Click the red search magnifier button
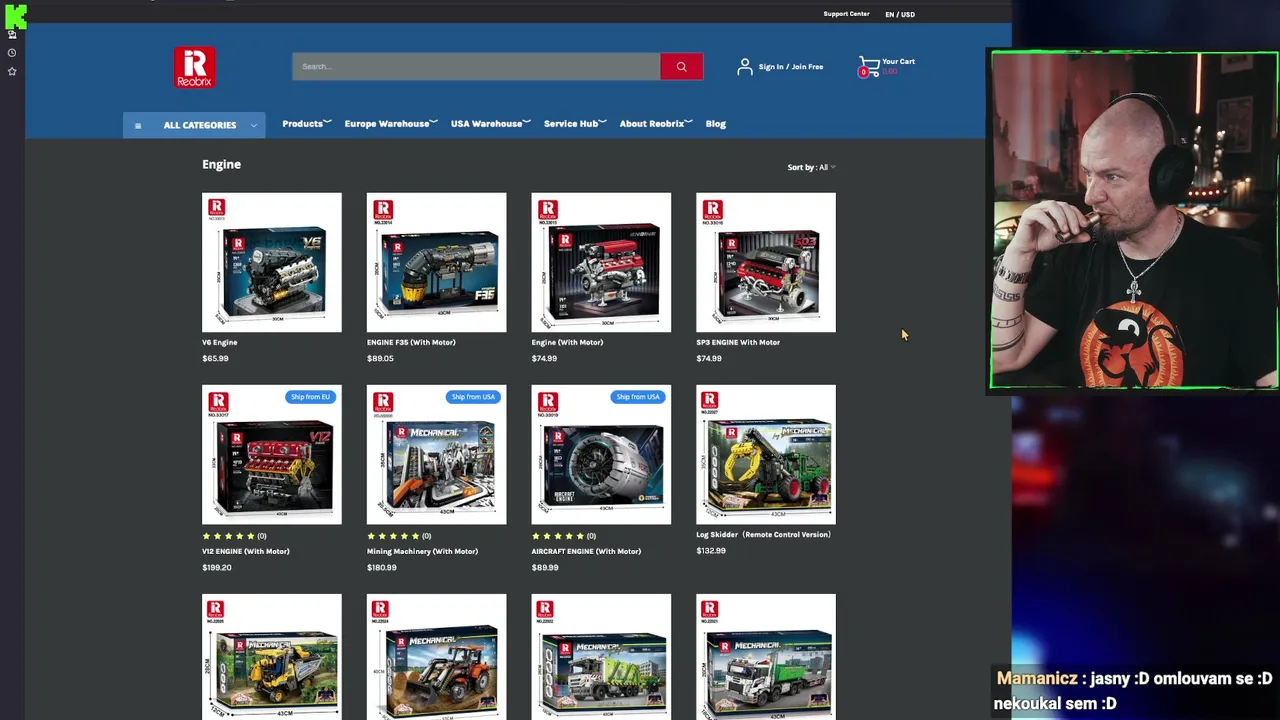 click(x=681, y=67)
